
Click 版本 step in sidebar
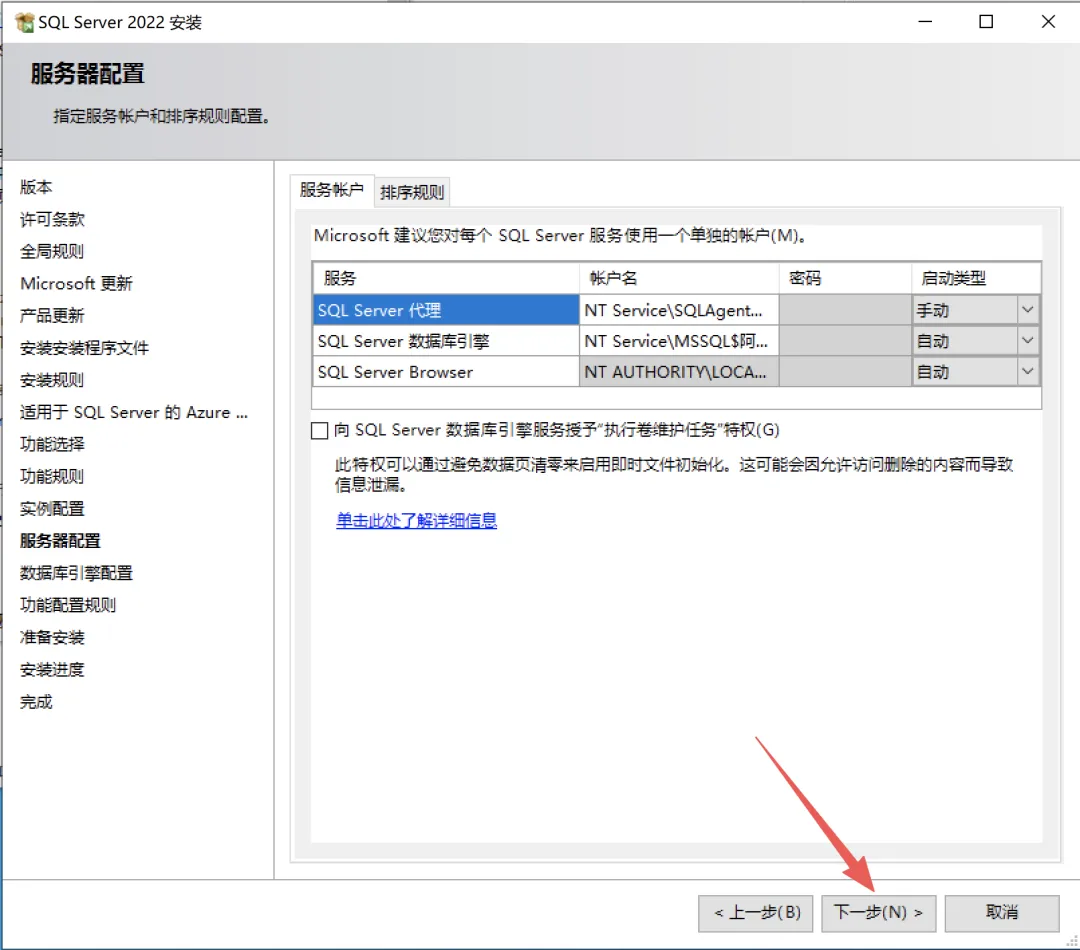tap(36, 187)
